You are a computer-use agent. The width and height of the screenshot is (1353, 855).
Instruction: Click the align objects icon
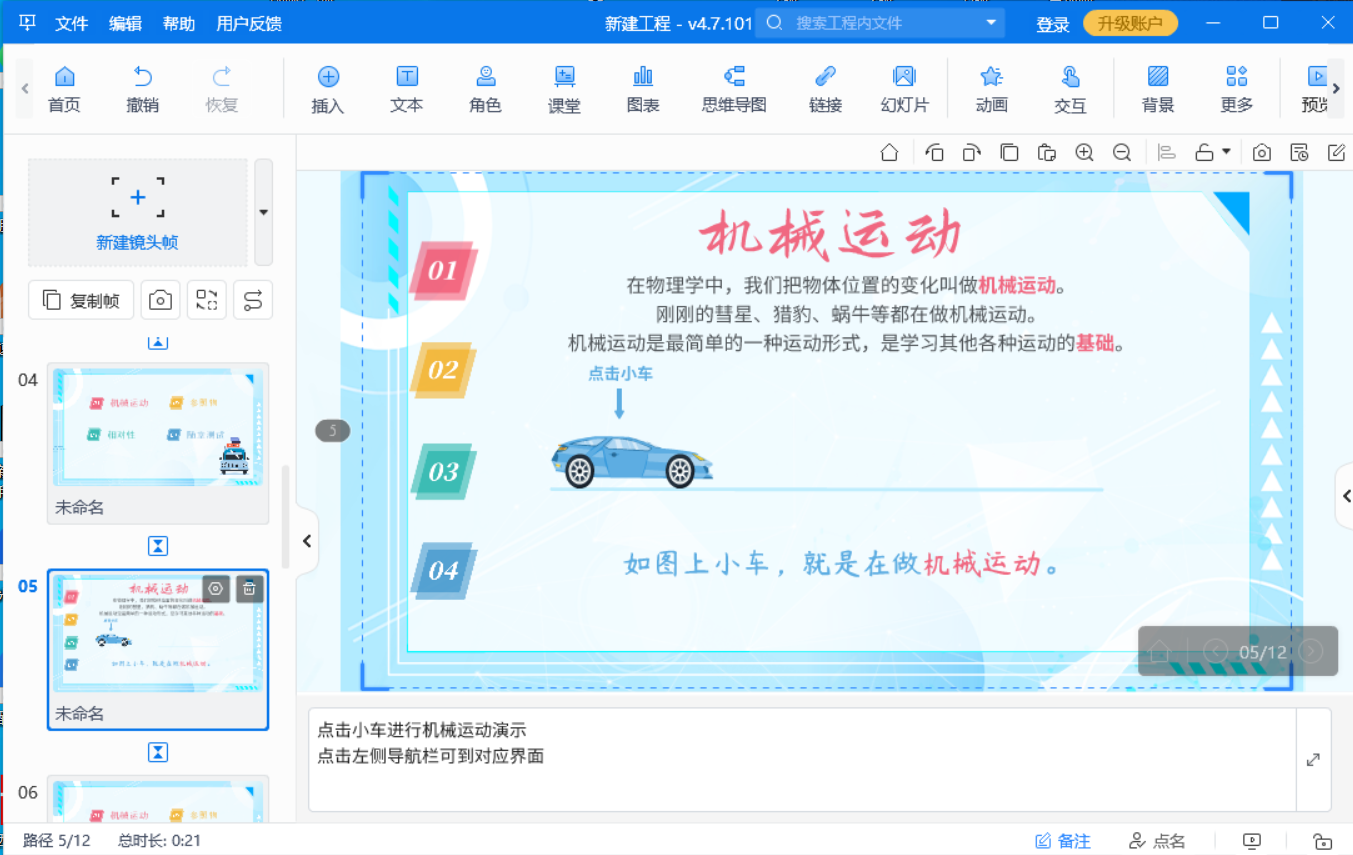1166,153
